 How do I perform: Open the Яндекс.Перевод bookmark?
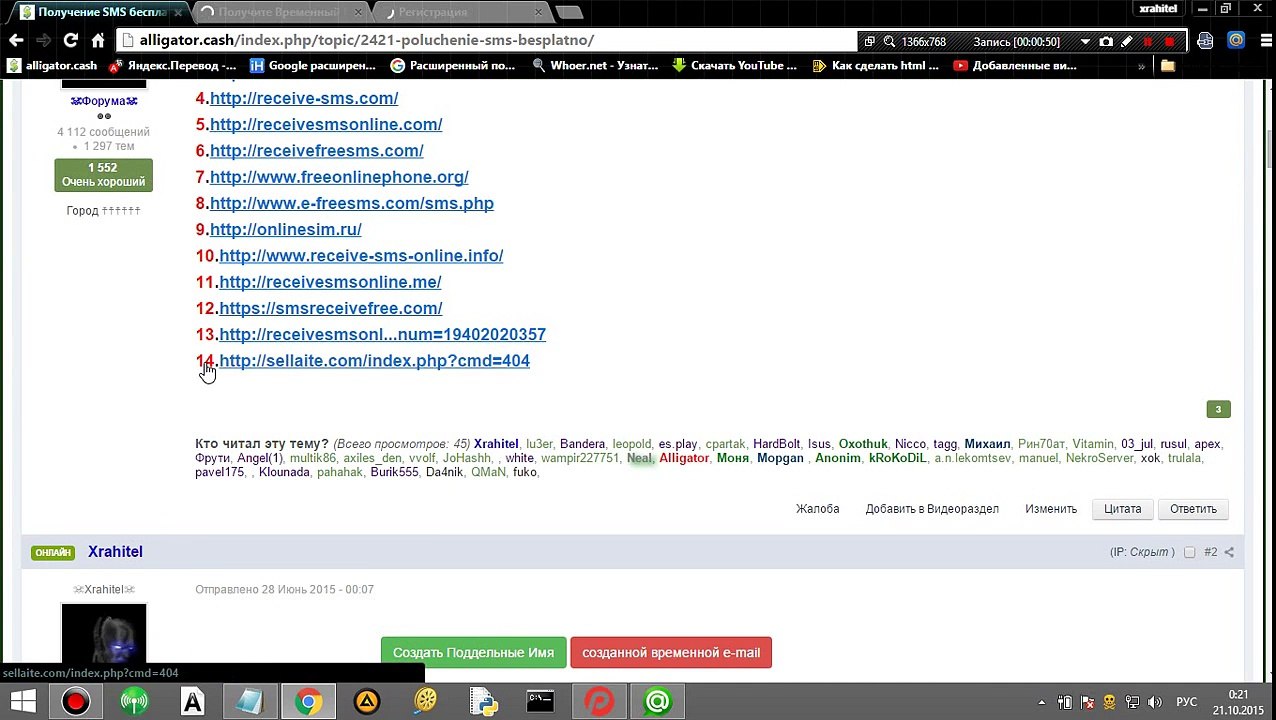click(x=173, y=66)
